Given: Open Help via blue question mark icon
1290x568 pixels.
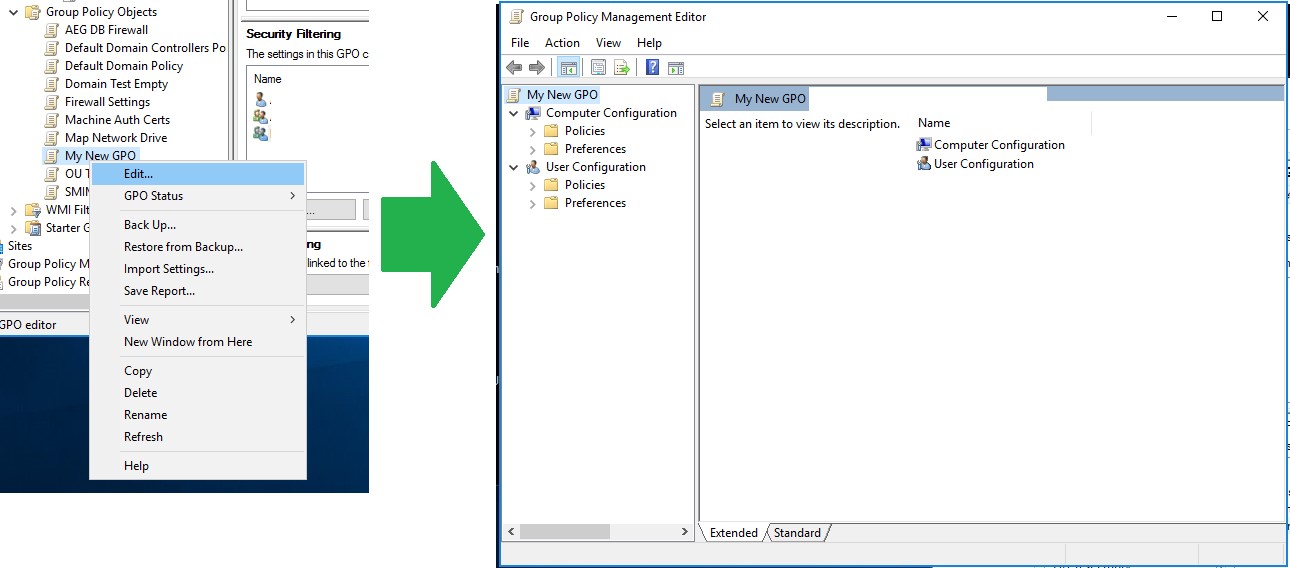Looking at the screenshot, I should (652, 67).
